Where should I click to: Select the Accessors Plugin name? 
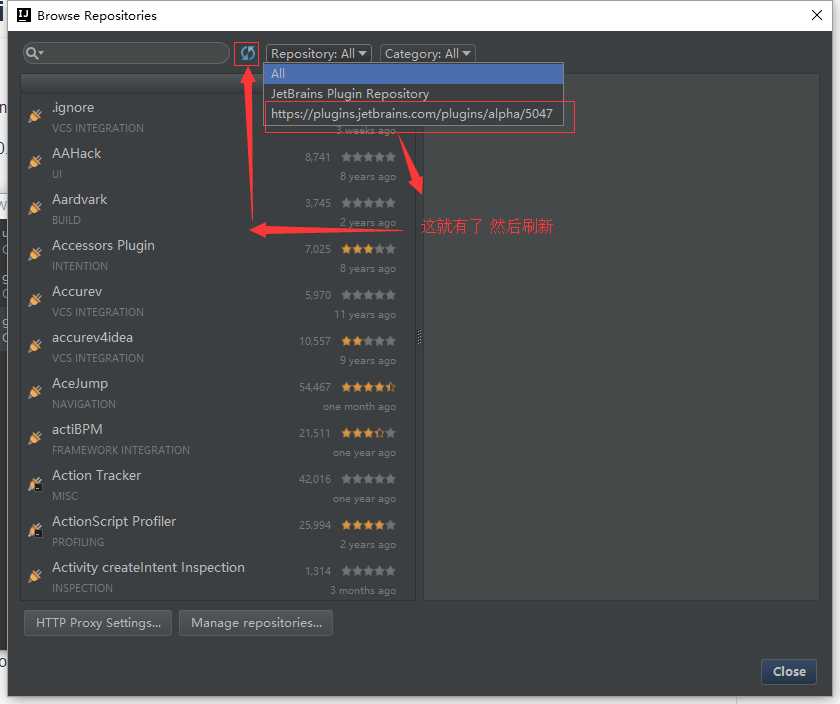[103, 245]
